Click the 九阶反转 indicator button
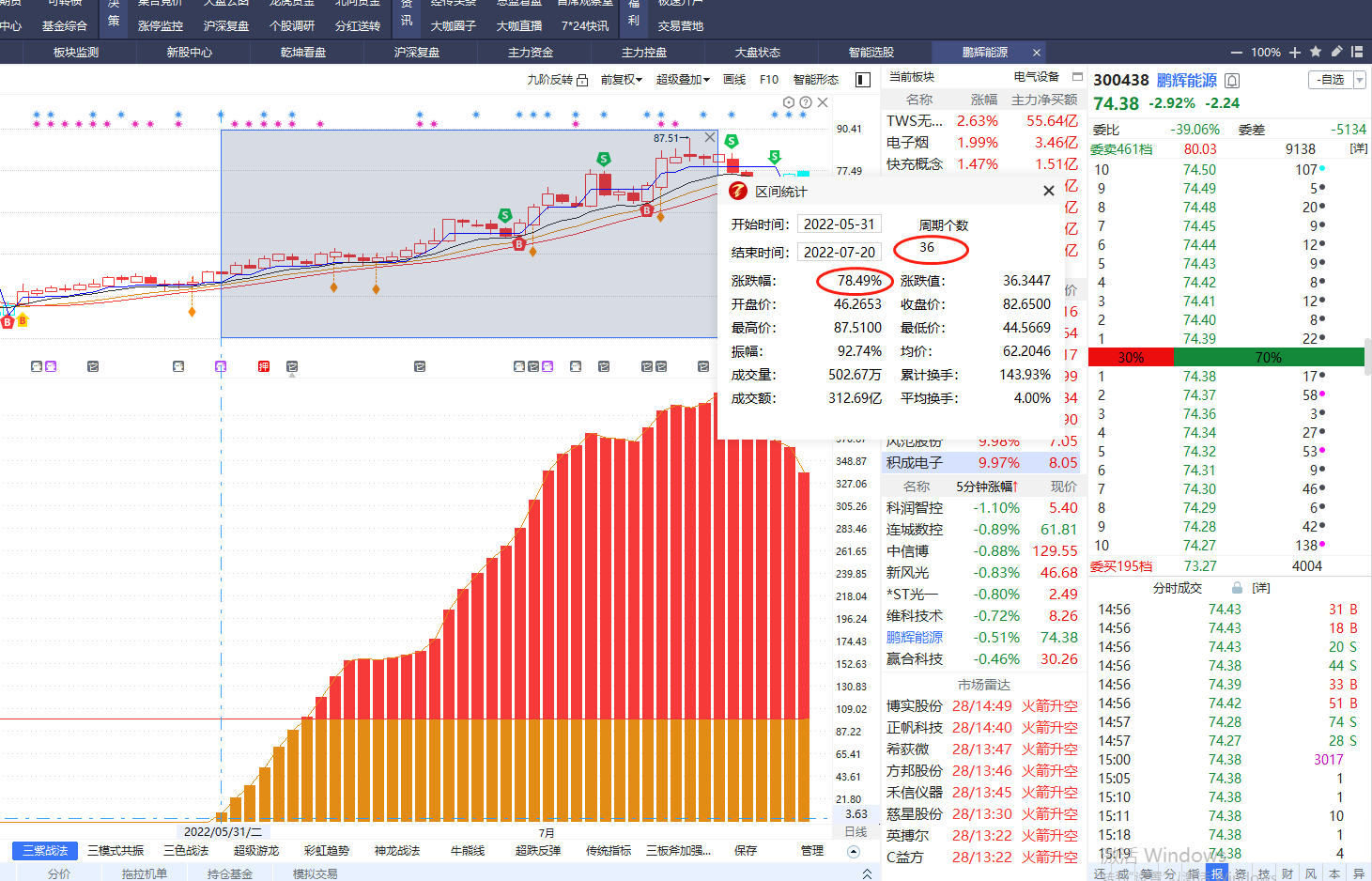The width and height of the screenshot is (1372, 881). 550,80
